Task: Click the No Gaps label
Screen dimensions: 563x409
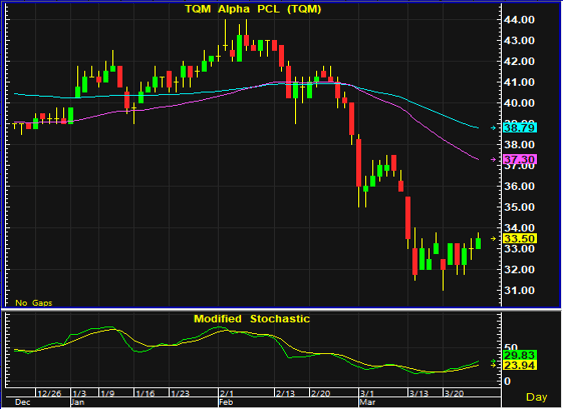Action: [x=34, y=303]
